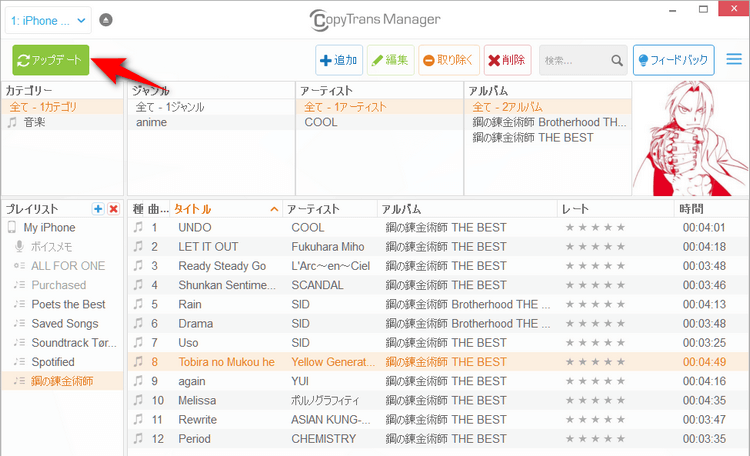The width and height of the screenshot is (750, 456).
Task: Select My iPhone in playlist panel
Action: [62, 228]
